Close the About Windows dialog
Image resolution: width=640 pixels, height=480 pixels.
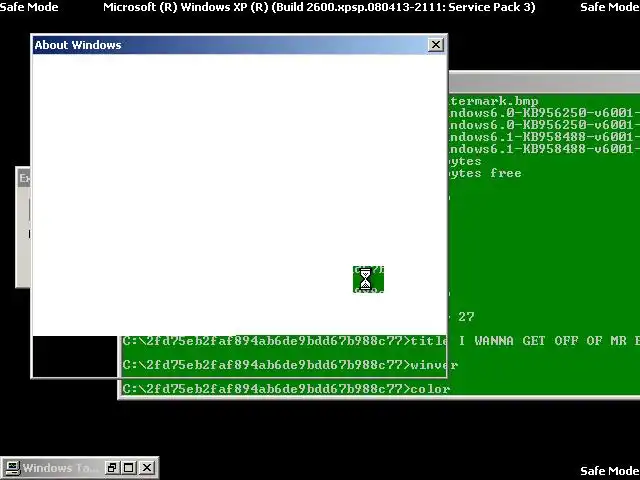[436, 44]
